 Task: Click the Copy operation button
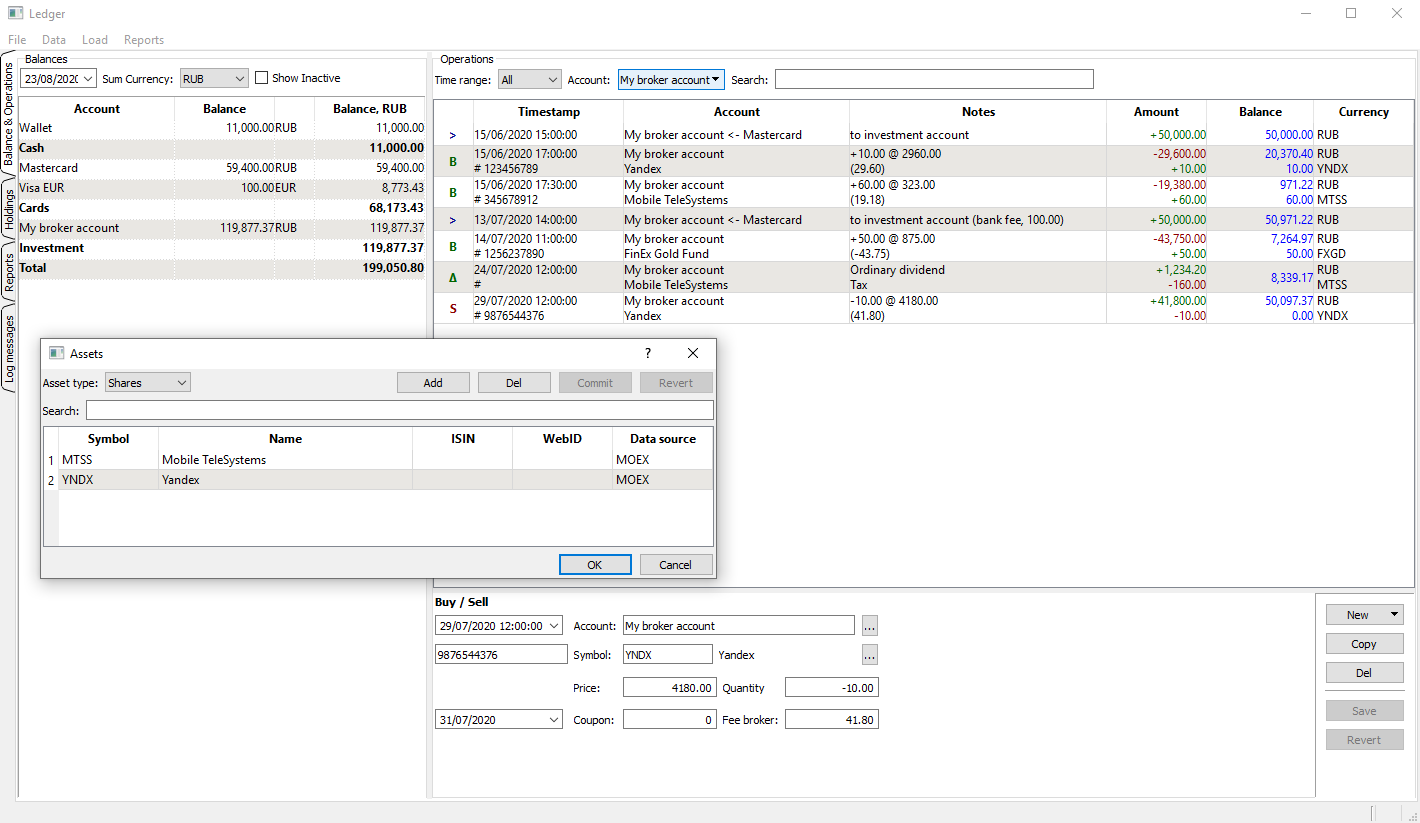click(1364, 644)
